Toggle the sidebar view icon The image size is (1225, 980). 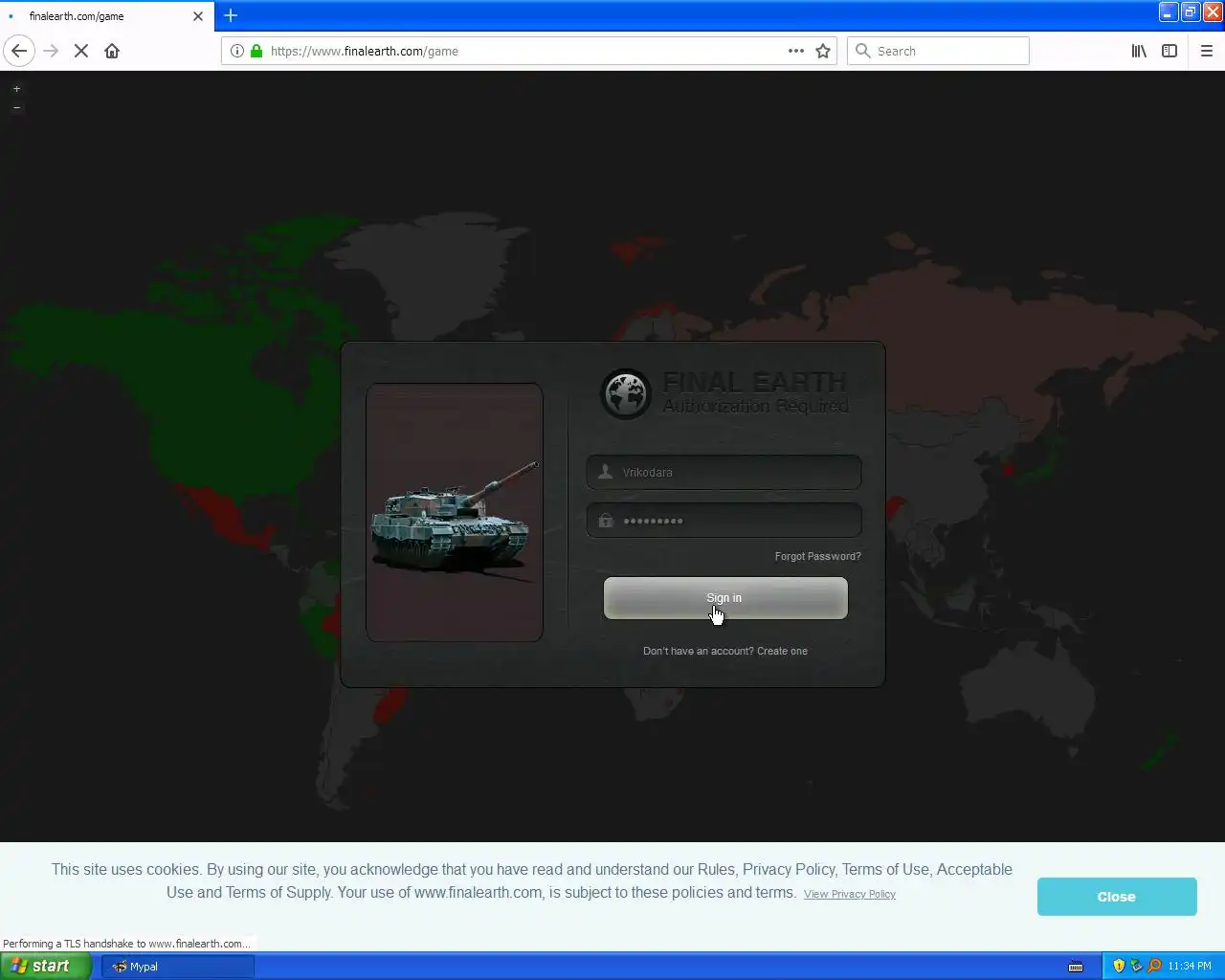[1169, 51]
